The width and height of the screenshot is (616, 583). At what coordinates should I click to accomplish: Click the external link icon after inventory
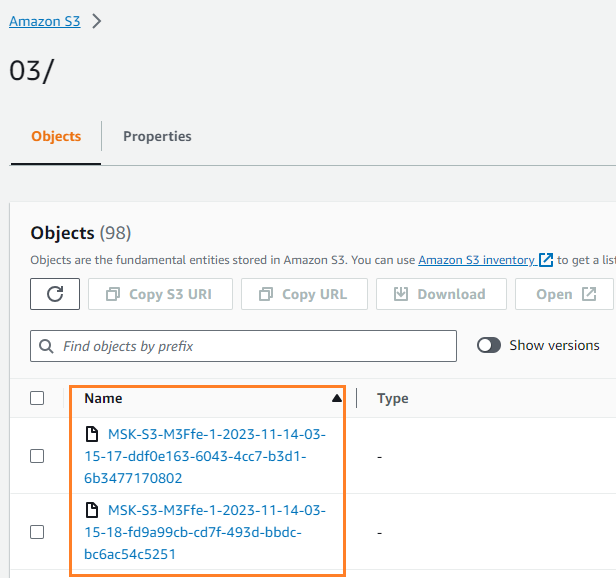[x=546, y=260]
